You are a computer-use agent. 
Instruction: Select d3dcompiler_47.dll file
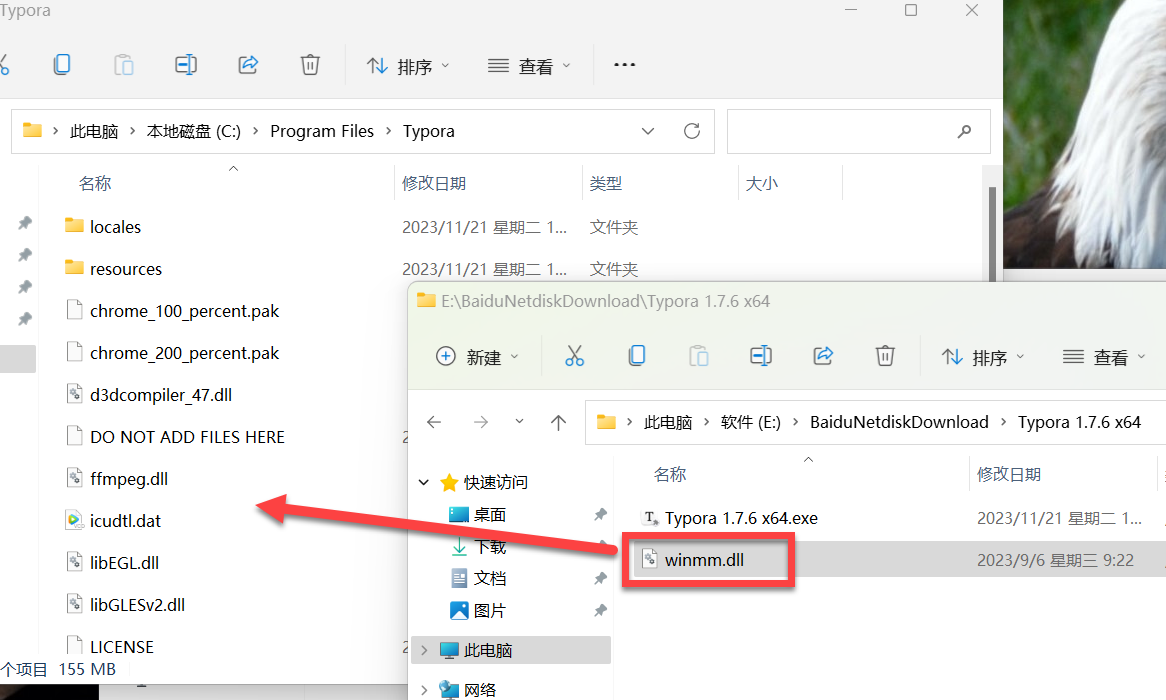(x=161, y=395)
